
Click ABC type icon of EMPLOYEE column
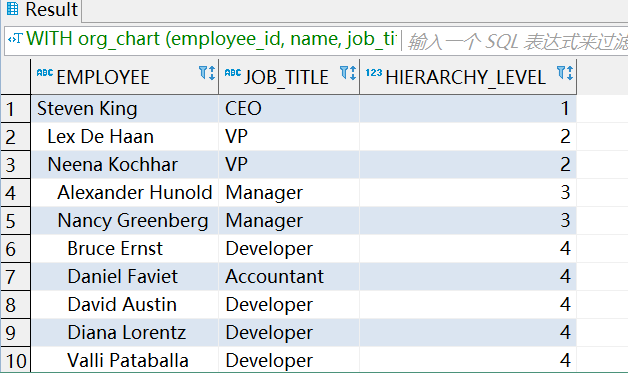tap(45, 73)
